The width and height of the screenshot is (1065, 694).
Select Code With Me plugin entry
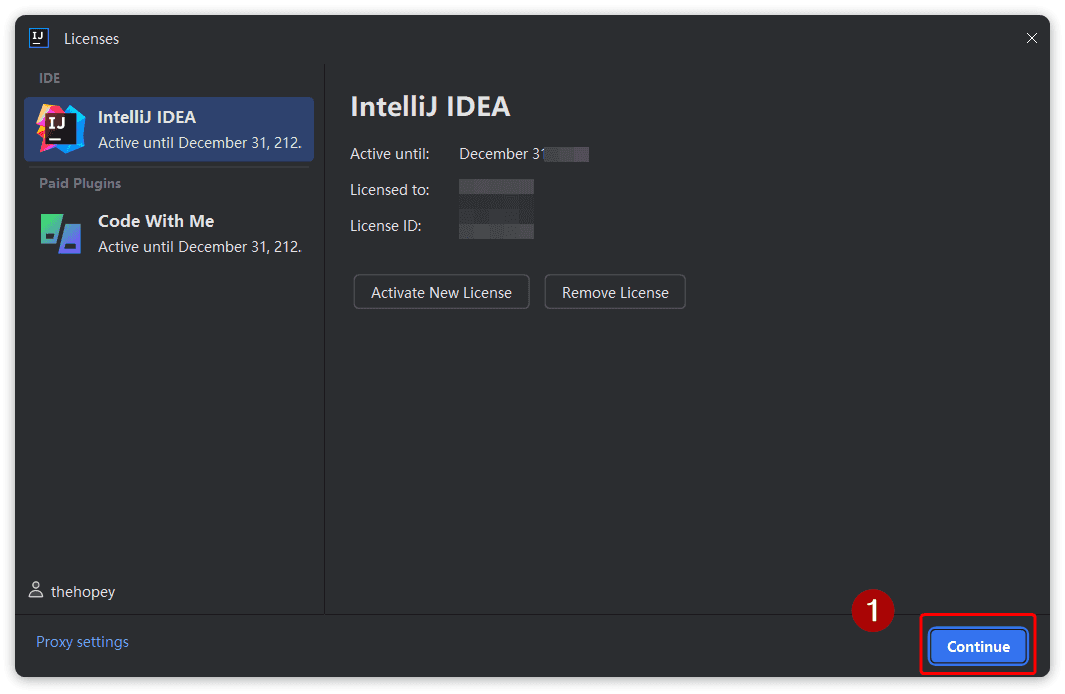pos(169,234)
